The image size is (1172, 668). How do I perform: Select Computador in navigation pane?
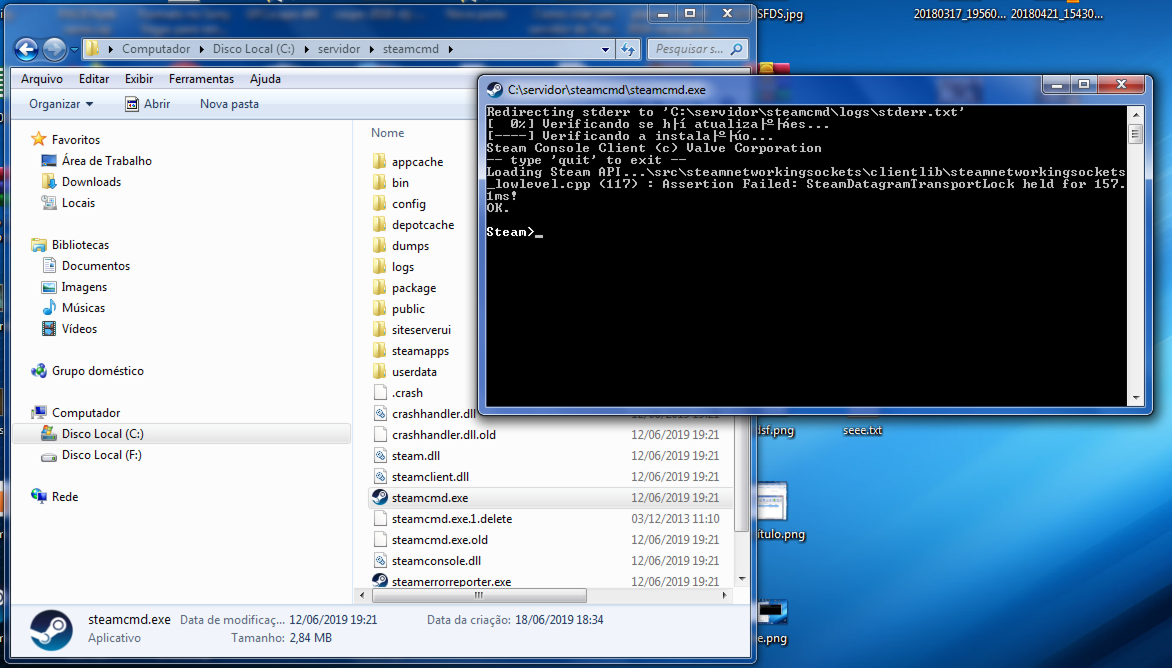coord(85,412)
